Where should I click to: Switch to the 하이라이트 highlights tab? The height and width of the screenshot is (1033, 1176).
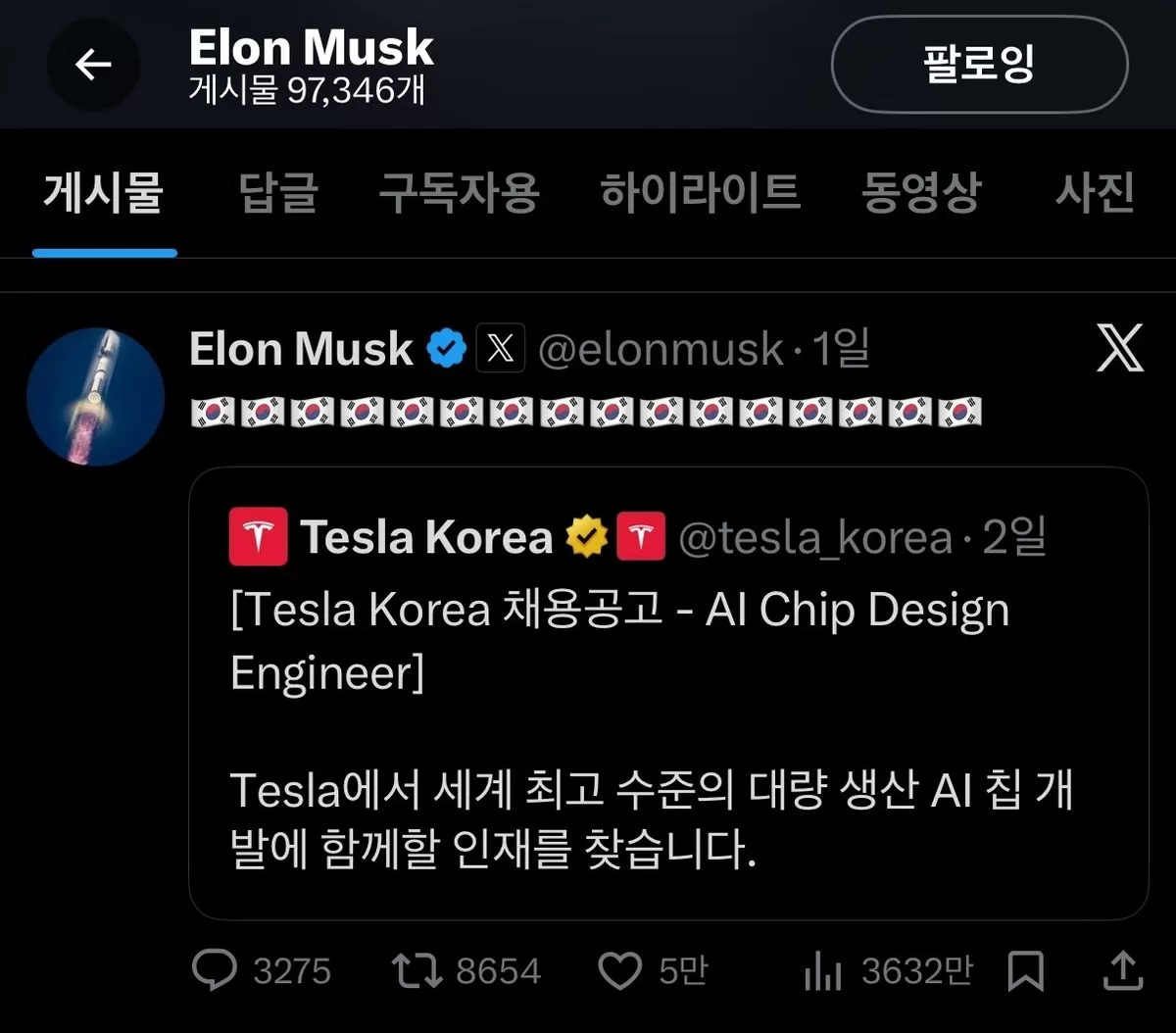coord(701,194)
